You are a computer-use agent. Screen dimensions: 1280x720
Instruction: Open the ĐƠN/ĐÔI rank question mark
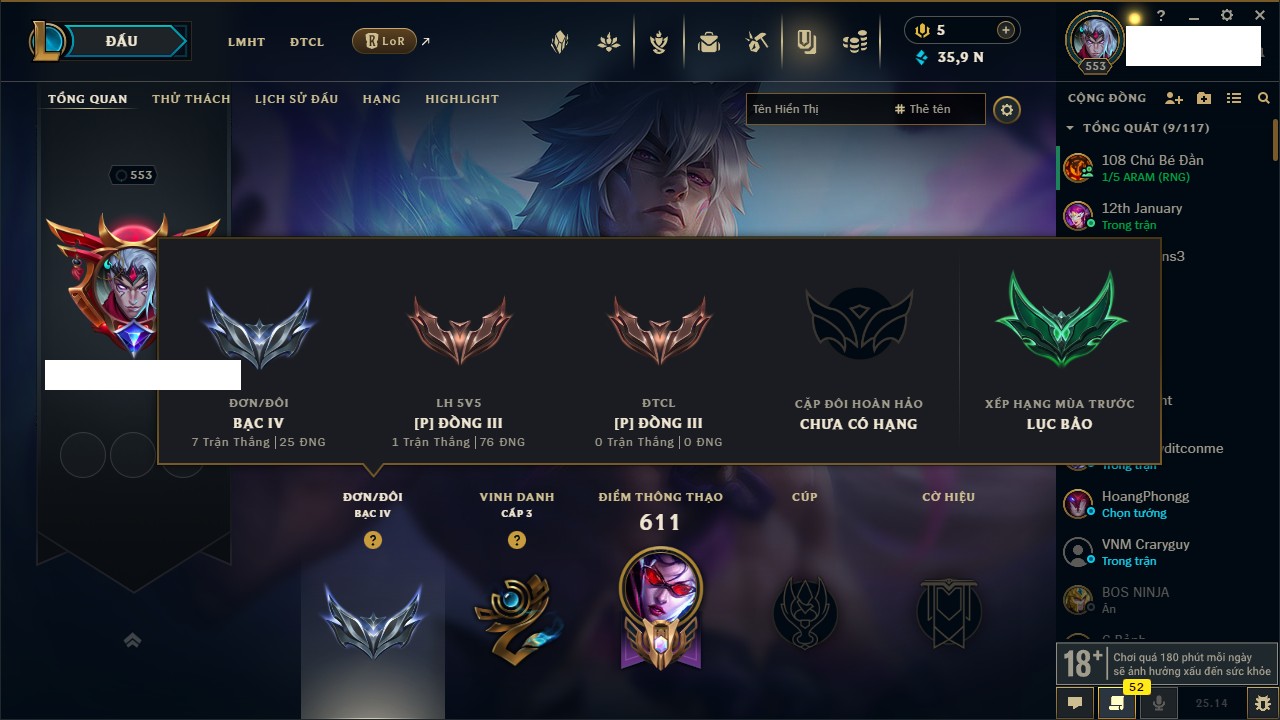click(x=373, y=540)
